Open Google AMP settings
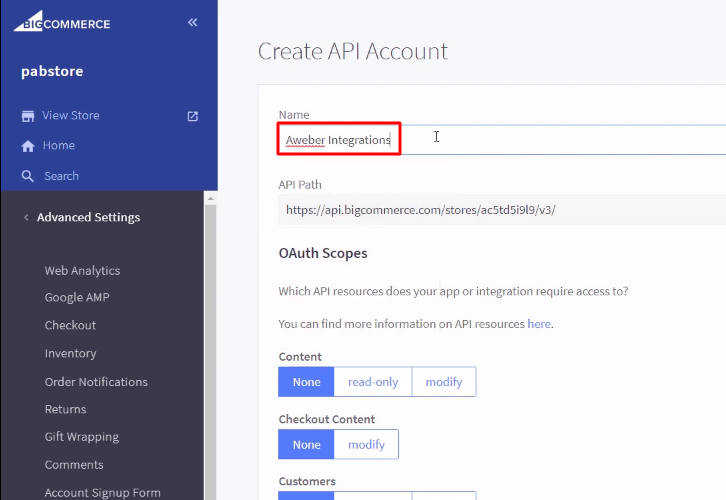 point(77,297)
